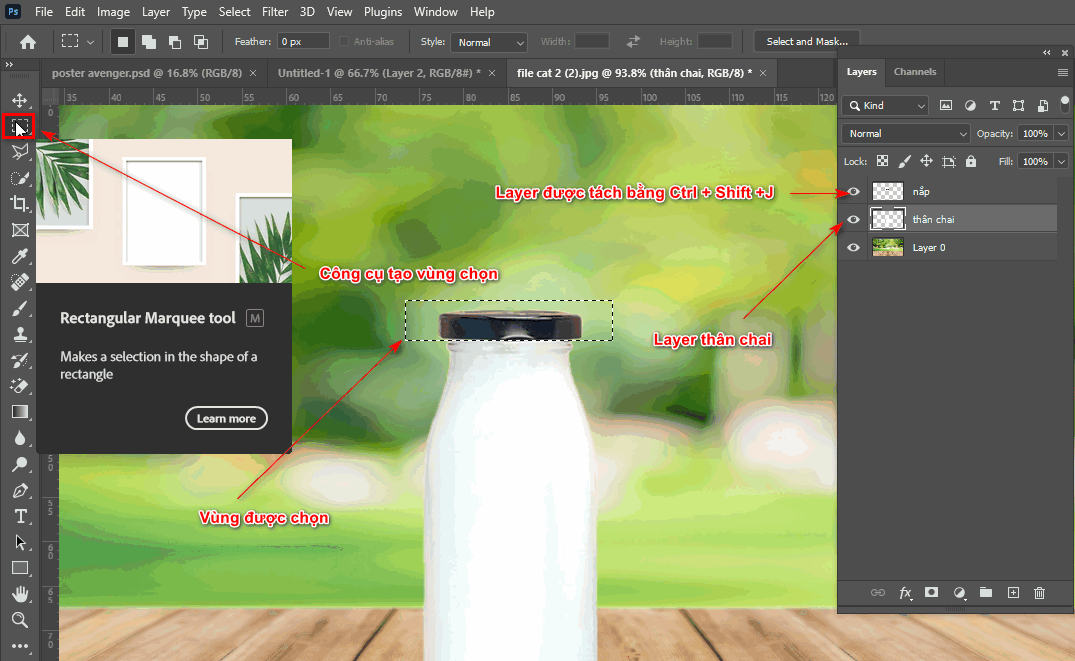Click the Delete layer trash icon
The height and width of the screenshot is (661, 1075).
[1039, 593]
